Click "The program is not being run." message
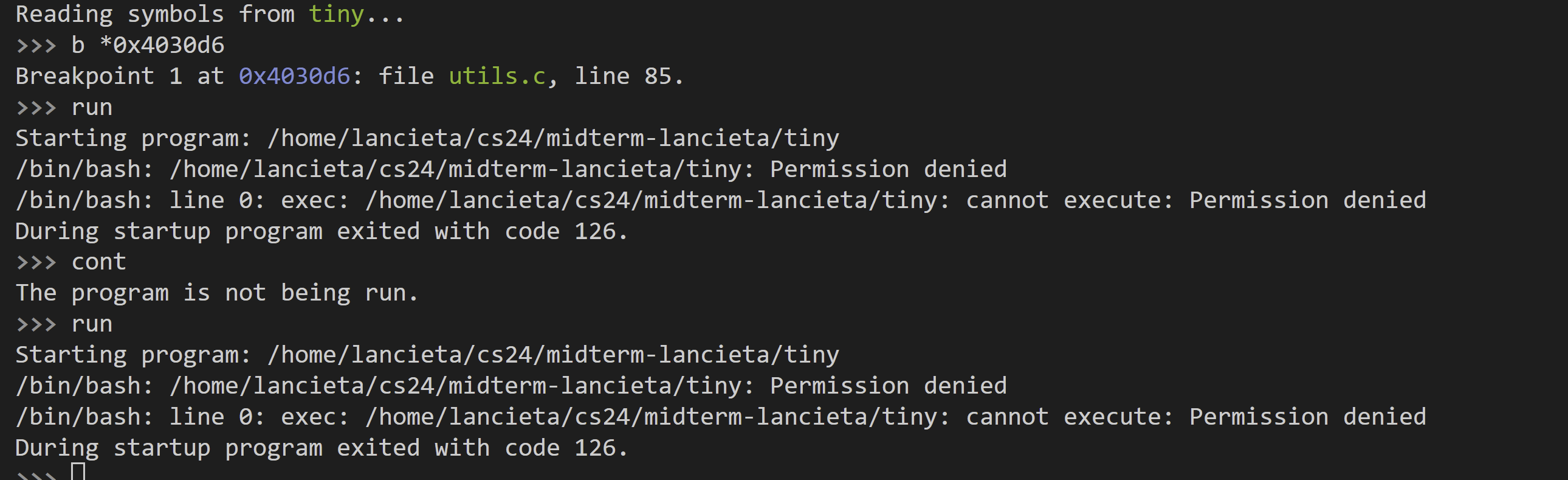 (217, 293)
